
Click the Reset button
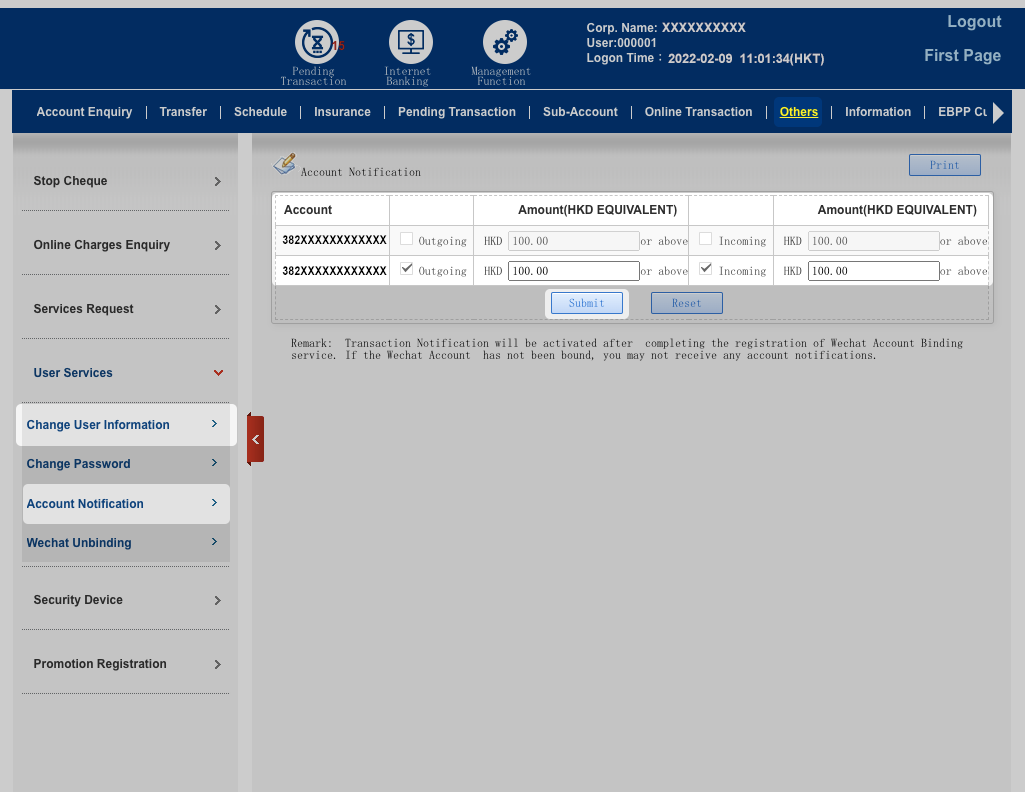coord(686,303)
